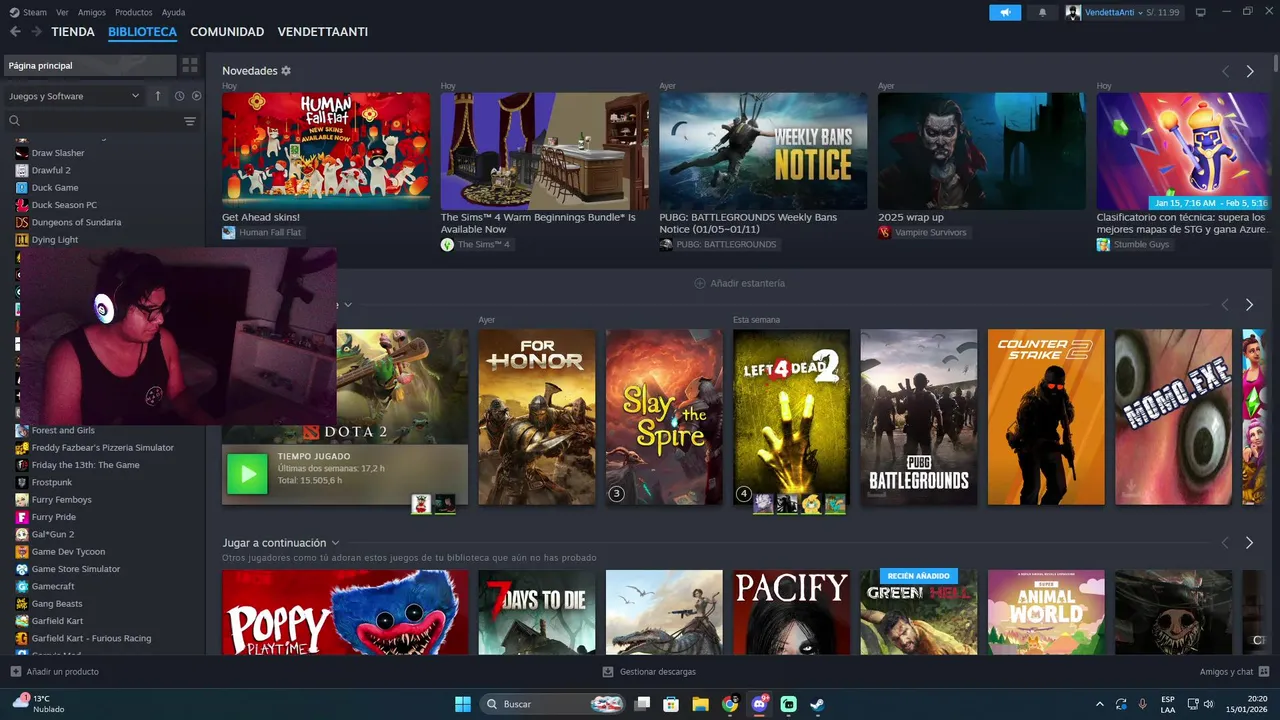
Task: Open Poppy Playtime suggested game cover
Action: pyautogui.click(x=345, y=612)
